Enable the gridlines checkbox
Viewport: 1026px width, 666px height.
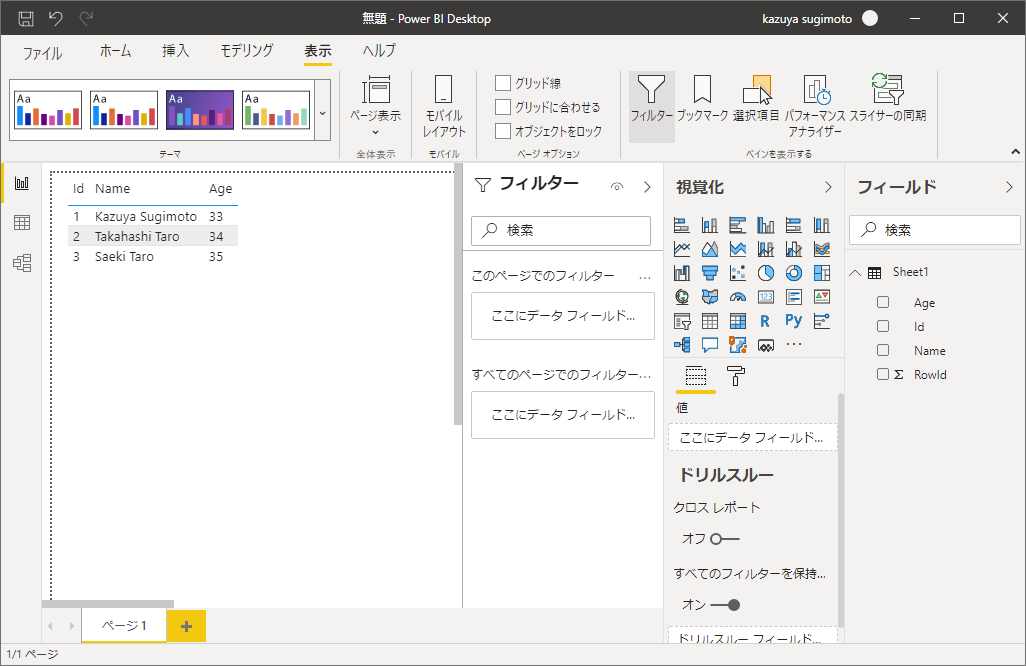pyautogui.click(x=503, y=83)
